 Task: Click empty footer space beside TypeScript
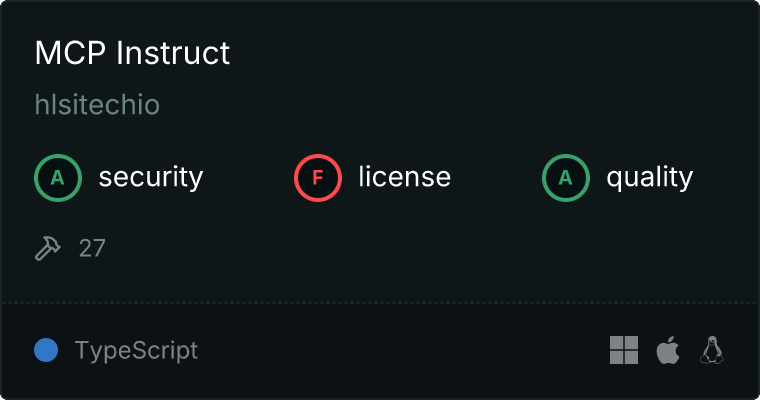point(400,350)
